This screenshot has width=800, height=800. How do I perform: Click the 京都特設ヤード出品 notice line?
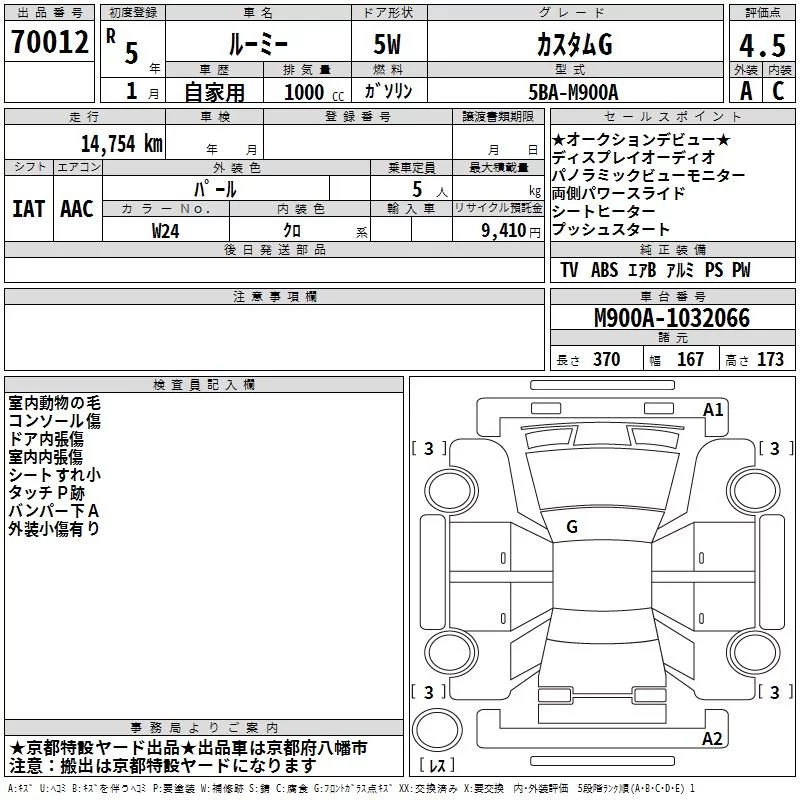point(188,748)
